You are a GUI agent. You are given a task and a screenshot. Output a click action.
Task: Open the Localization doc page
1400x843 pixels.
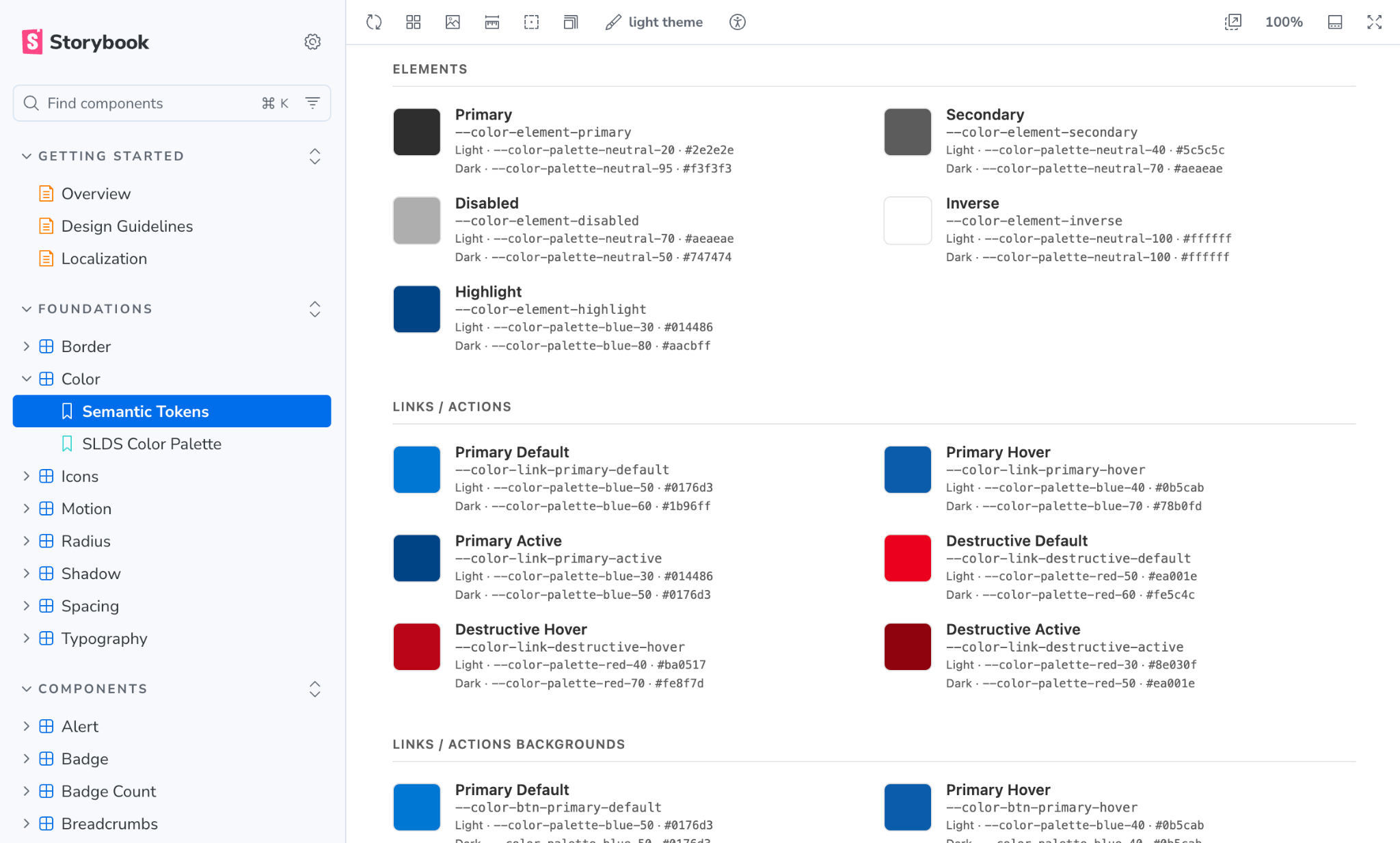pyautogui.click(x=104, y=258)
